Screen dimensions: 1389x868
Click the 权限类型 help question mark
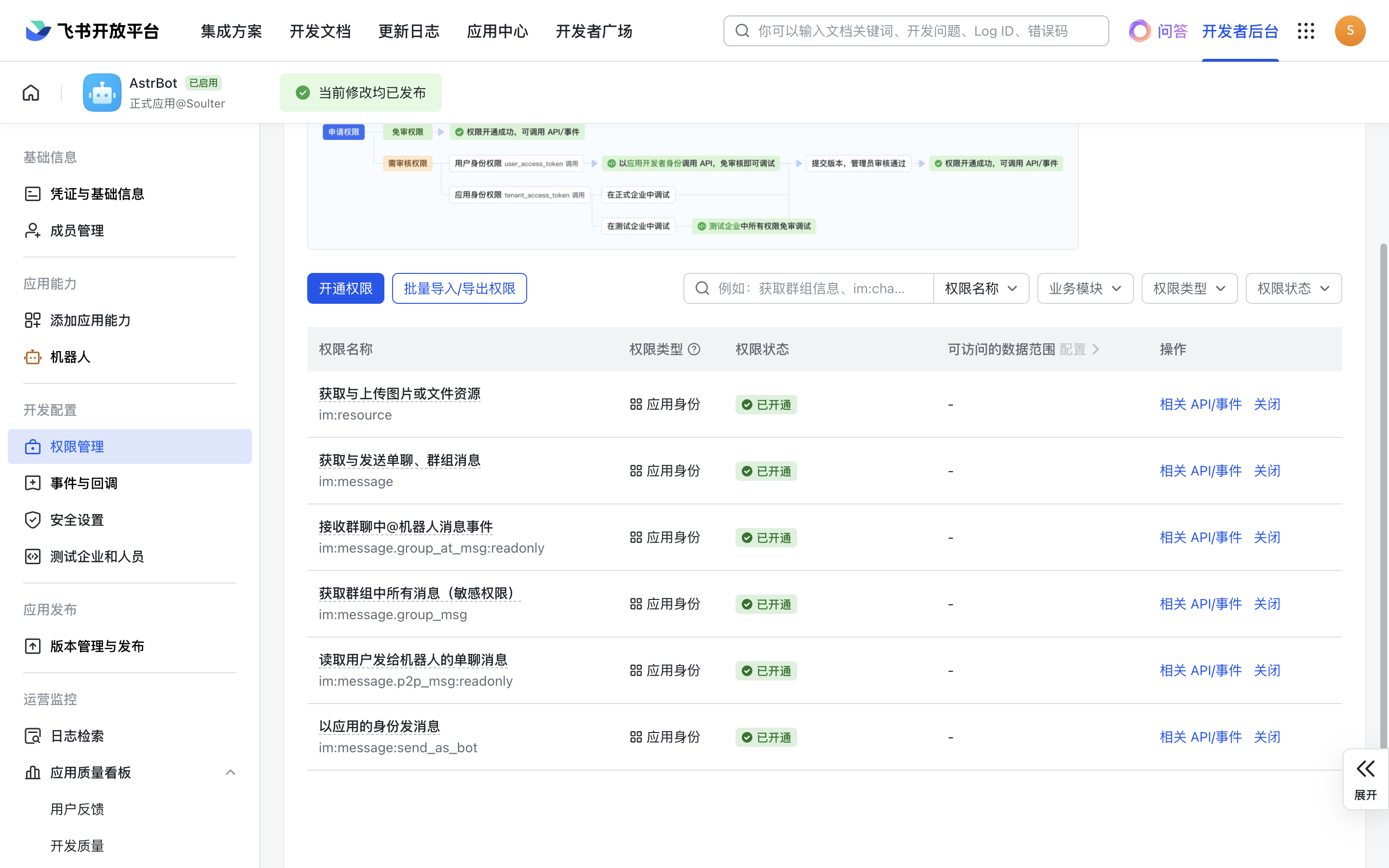(695, 349)
